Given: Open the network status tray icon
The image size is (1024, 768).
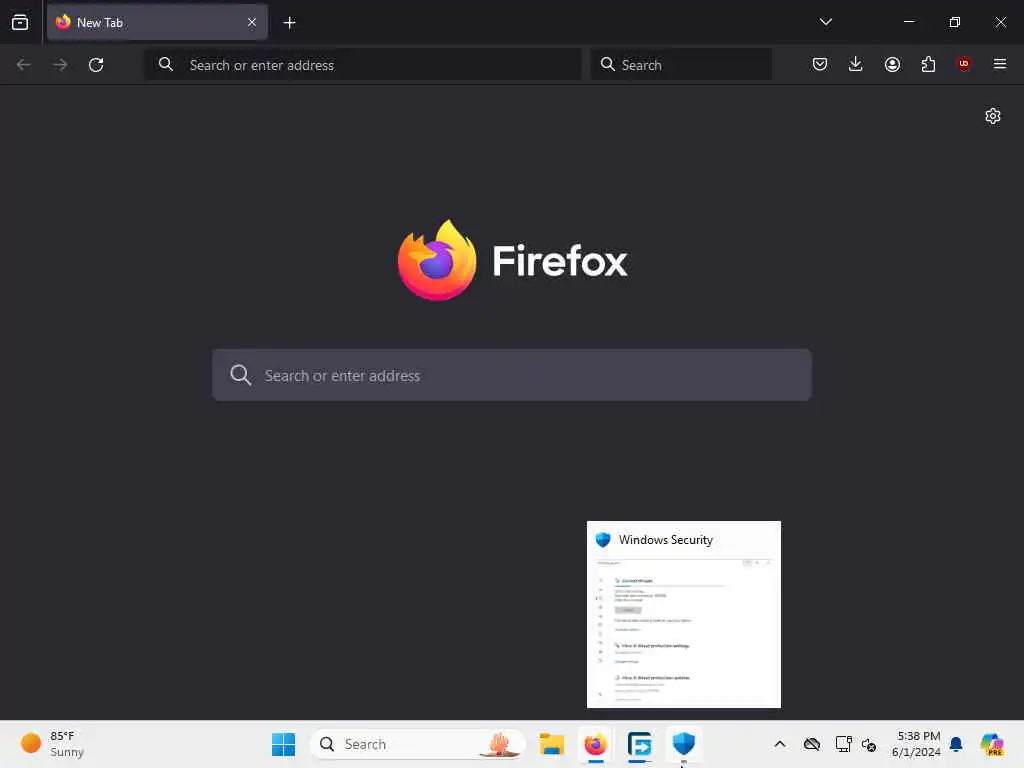Looking at the screenshot, I should (x=843, y=744).
